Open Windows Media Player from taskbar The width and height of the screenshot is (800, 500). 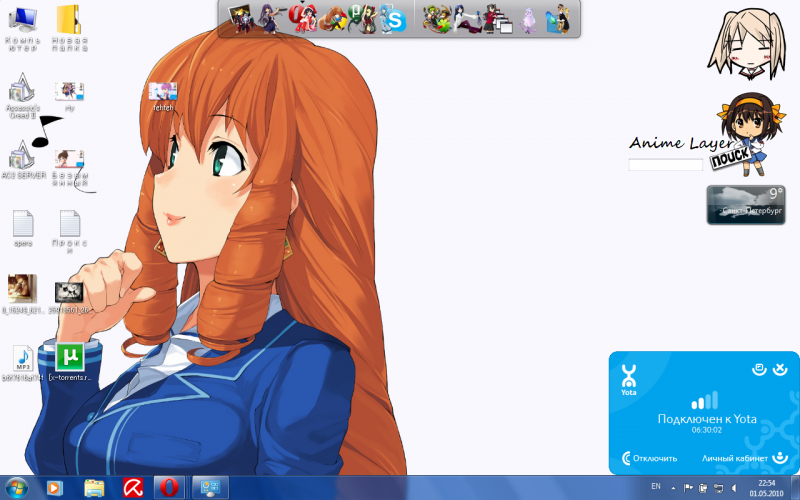click(54, 488)
